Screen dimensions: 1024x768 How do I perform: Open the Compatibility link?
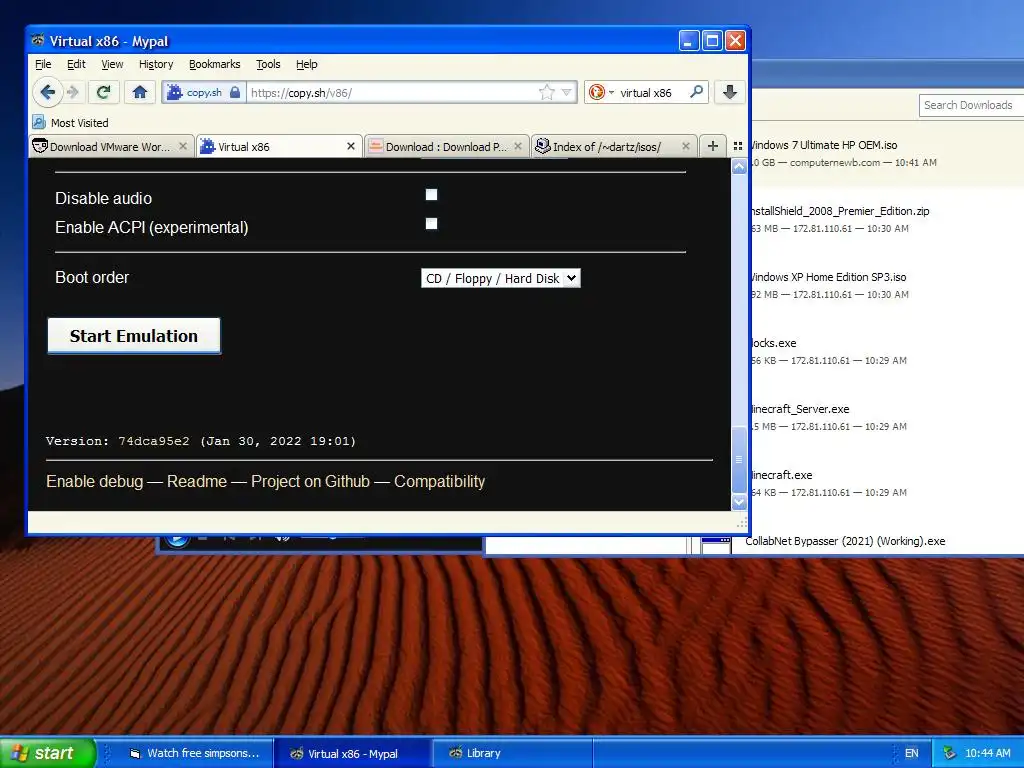click(x=440, y=481)
